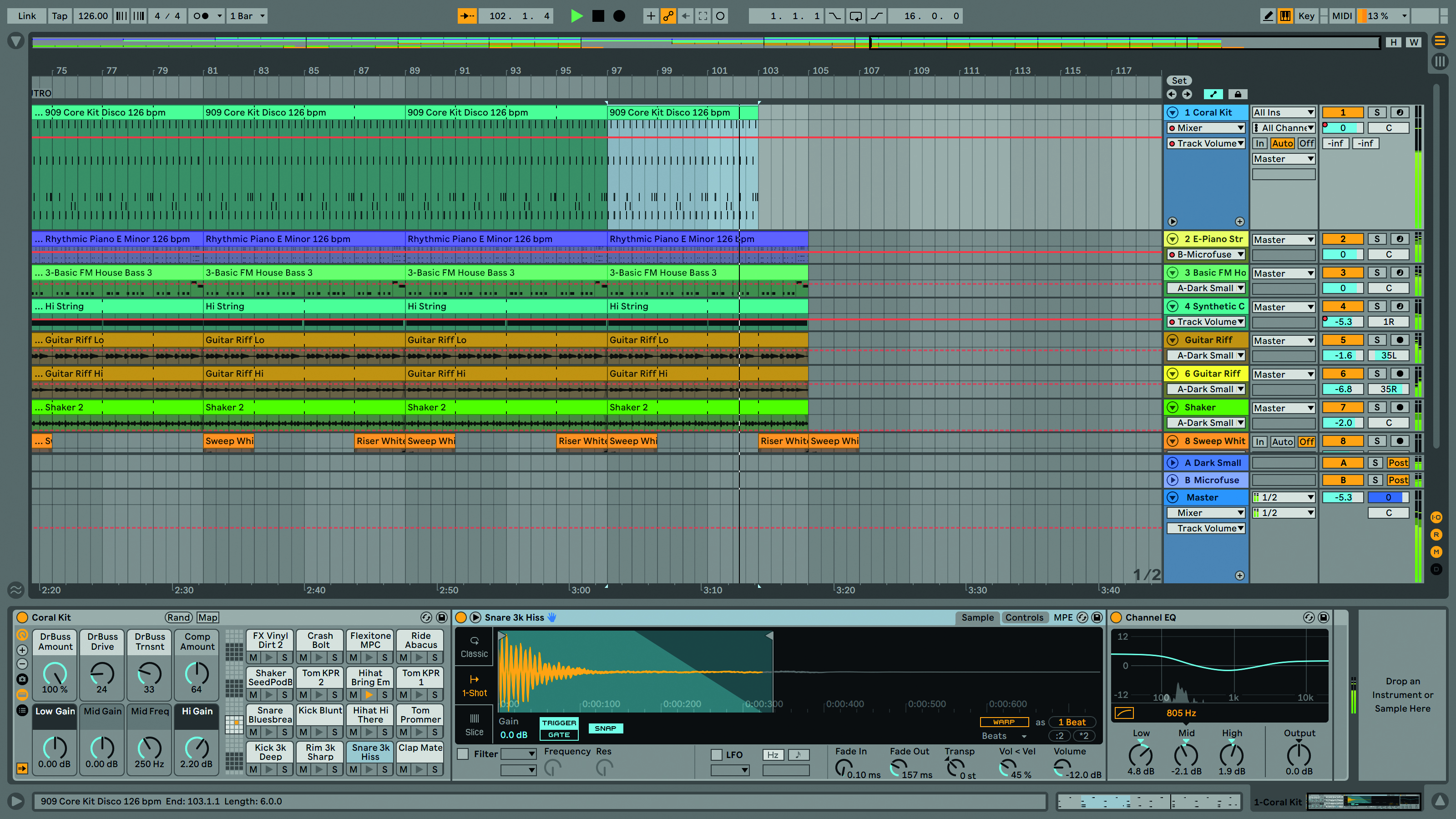Screen dimensions: 1456x819
Task: Toggle the metronome button
Action: click(x=201, y=16)
